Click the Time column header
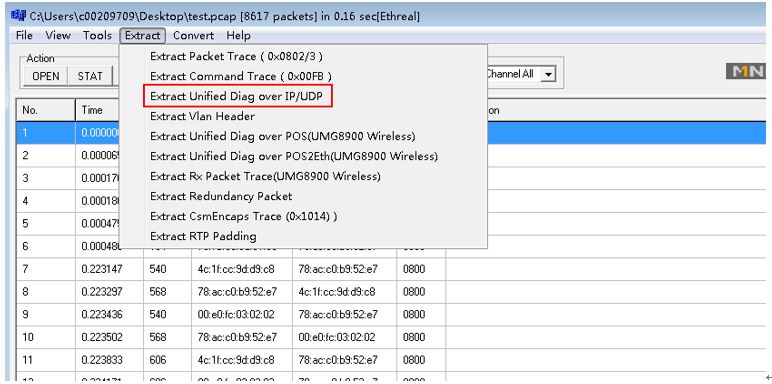The width and height of the screenshot is (772, 384). point(97,110)
